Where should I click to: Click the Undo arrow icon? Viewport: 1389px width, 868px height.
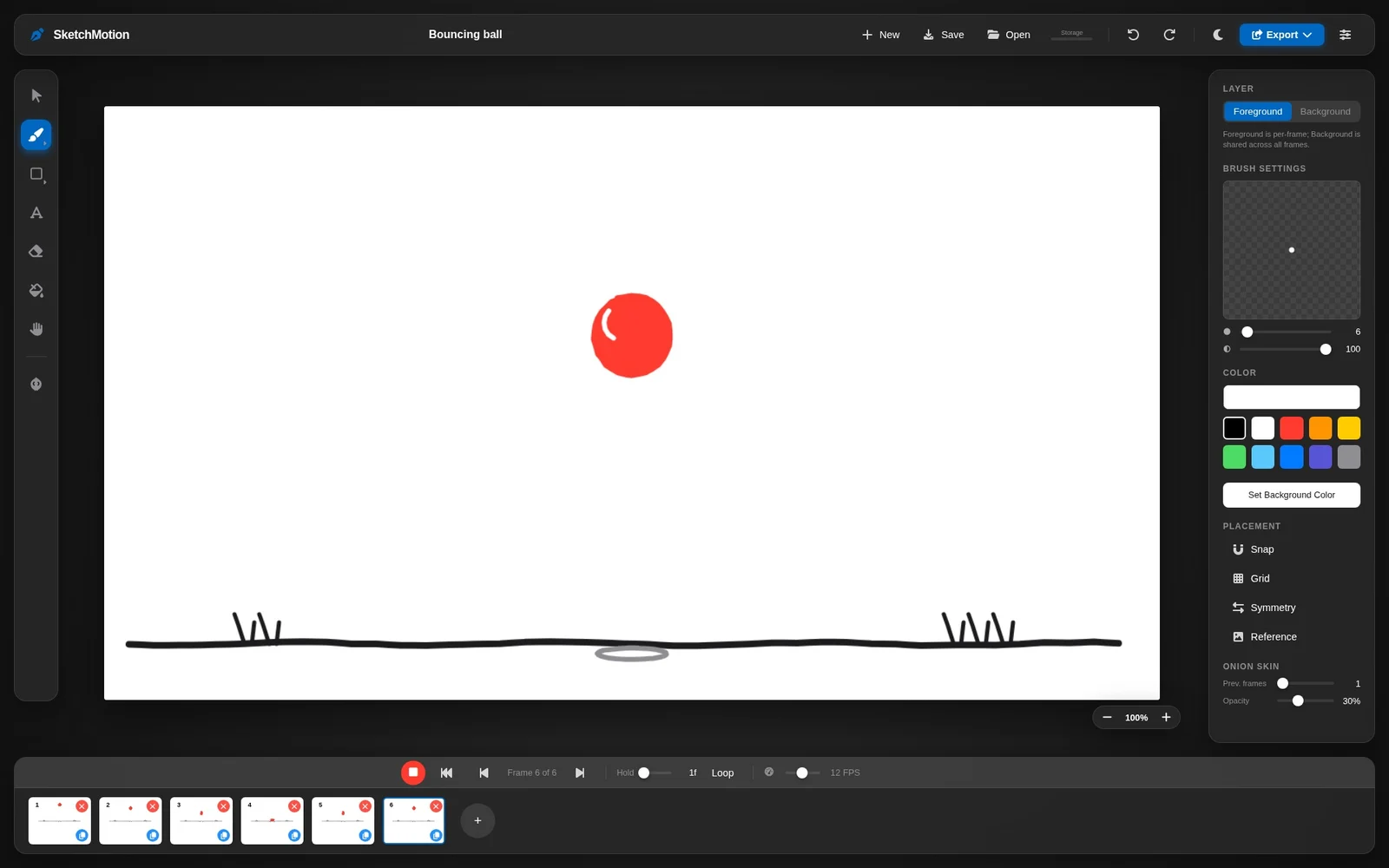1133,35
